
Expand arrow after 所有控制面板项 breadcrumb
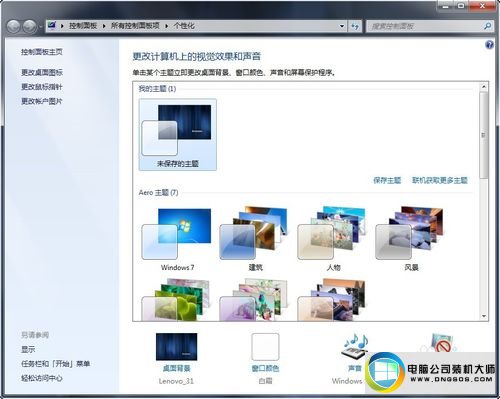click(166, 26)
